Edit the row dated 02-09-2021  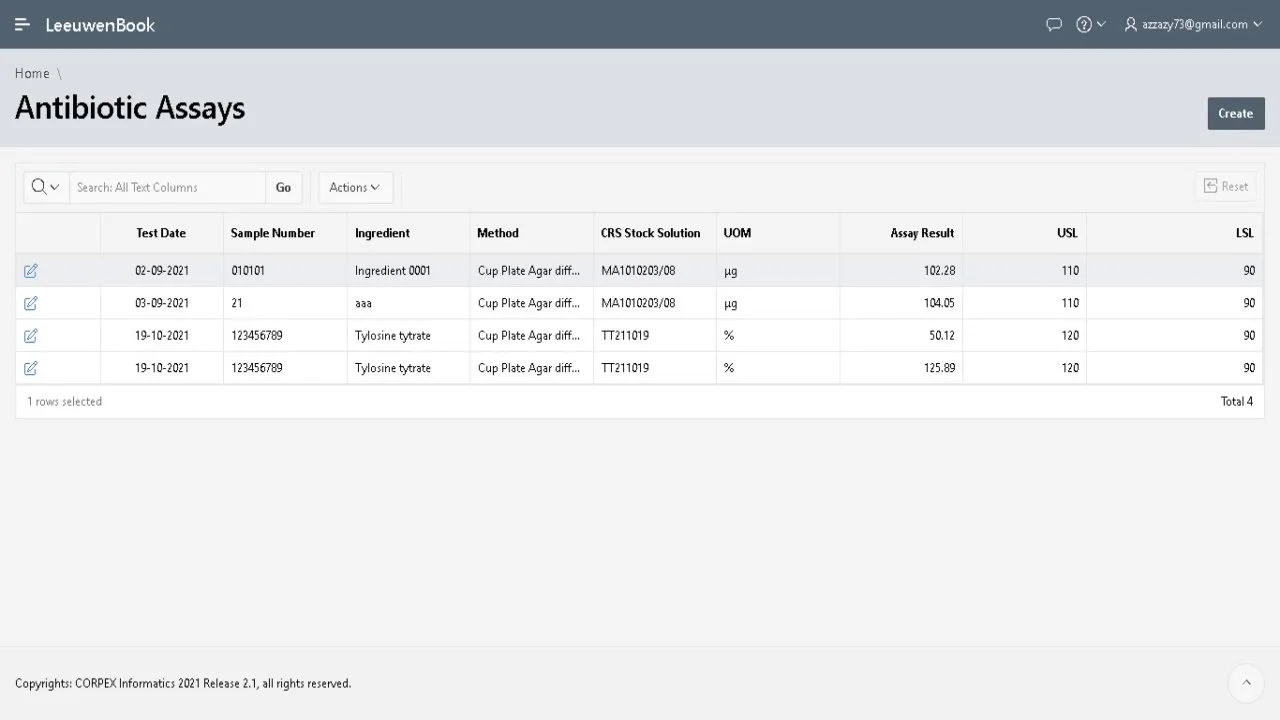pos(31,271)
